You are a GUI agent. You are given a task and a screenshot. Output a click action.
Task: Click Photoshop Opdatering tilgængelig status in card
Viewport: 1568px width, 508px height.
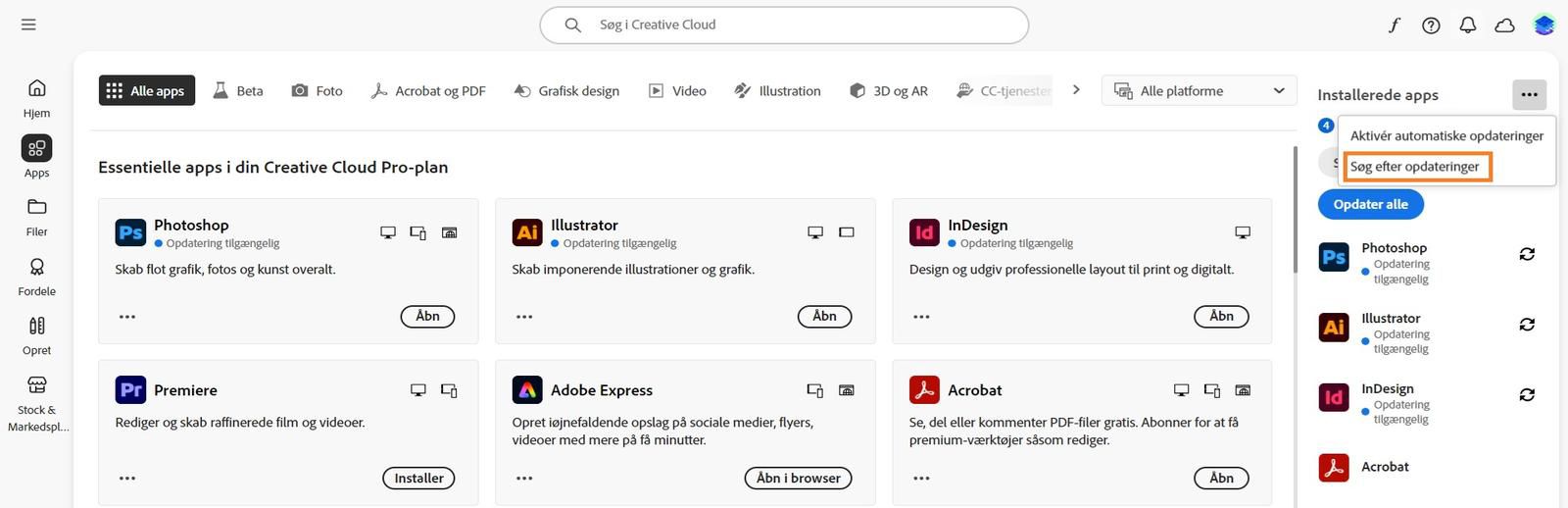coord(217,243)
